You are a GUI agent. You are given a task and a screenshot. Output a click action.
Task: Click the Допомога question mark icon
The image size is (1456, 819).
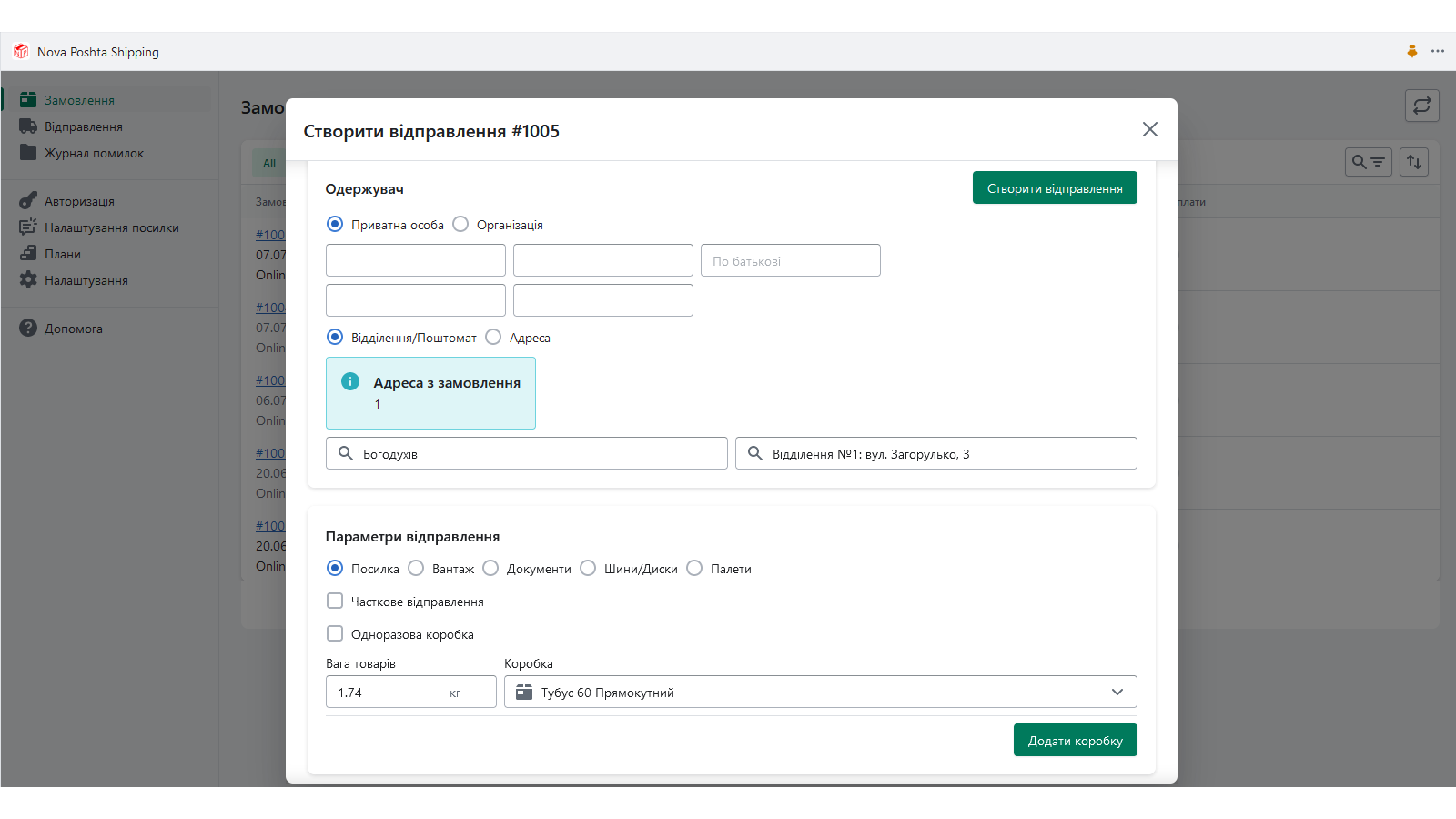tap(28, 329)
